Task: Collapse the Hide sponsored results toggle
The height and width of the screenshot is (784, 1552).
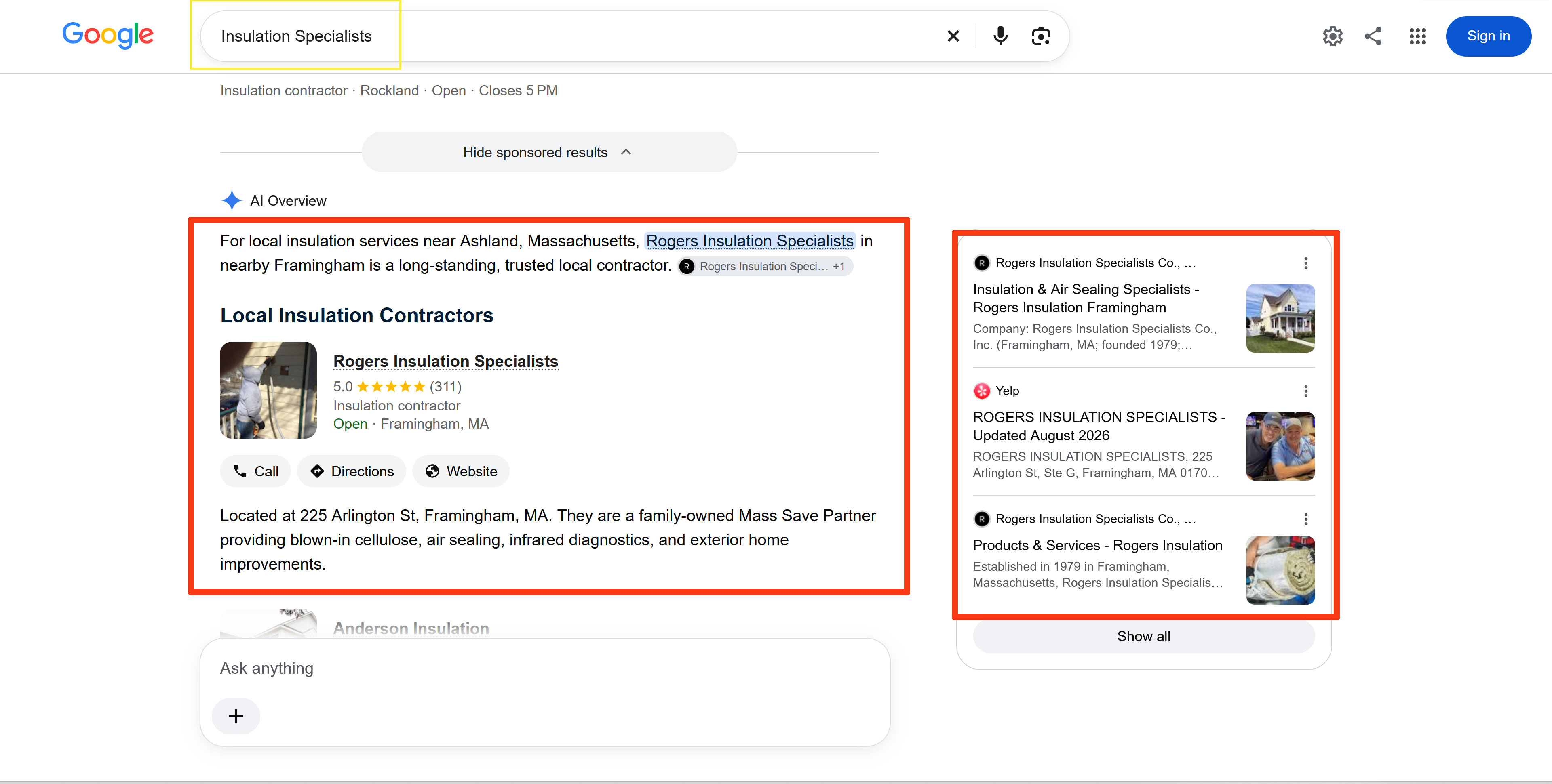Action: click(549, 152)
